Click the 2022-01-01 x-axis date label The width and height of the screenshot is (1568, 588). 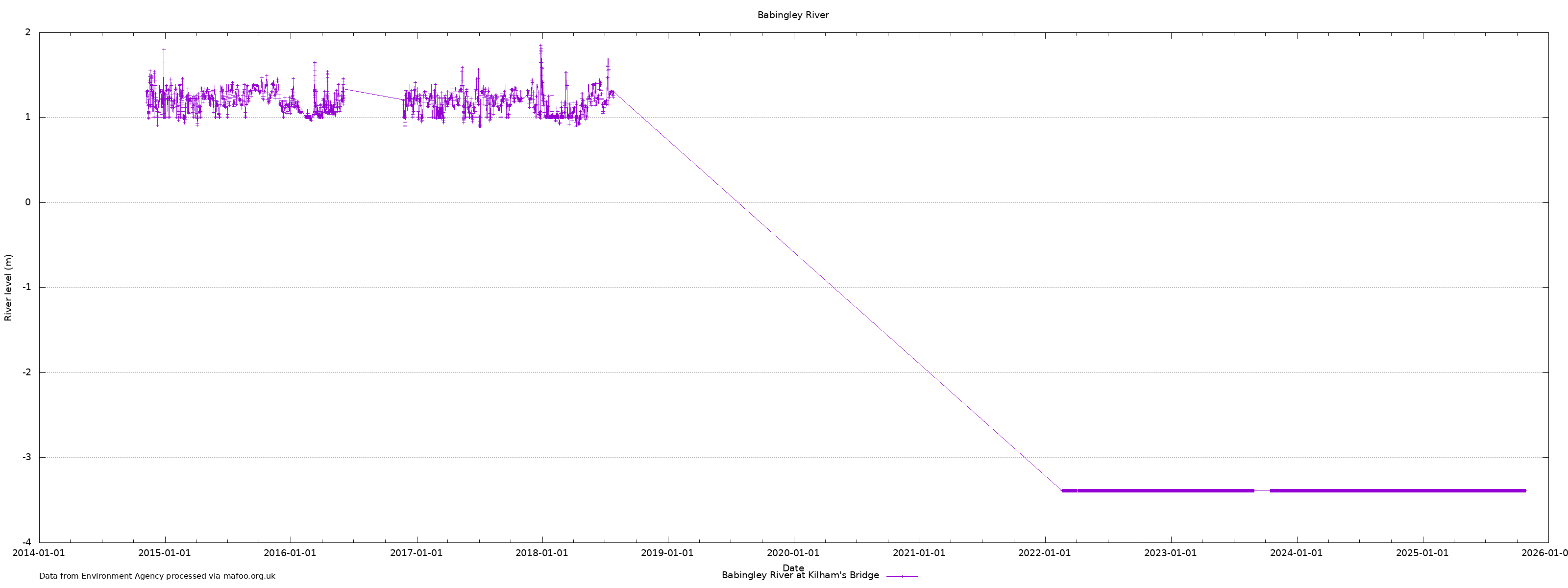point(1045,553)
